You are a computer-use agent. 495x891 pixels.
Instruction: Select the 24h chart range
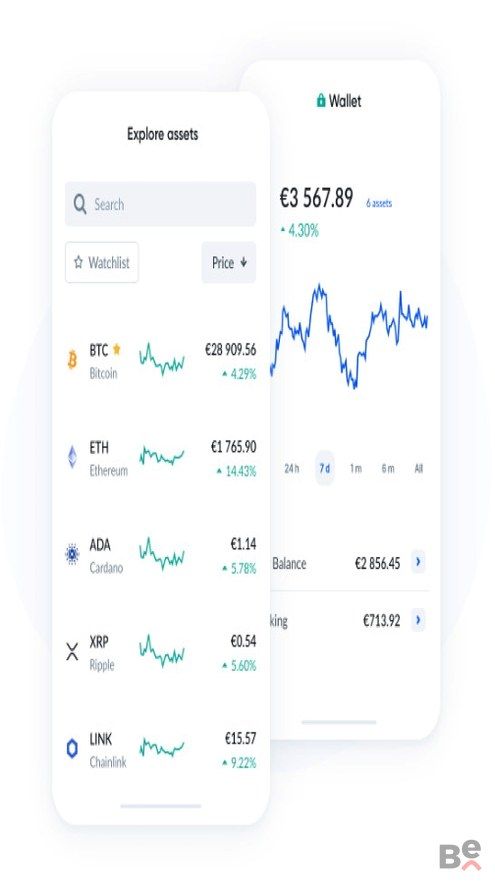point(292,468)
